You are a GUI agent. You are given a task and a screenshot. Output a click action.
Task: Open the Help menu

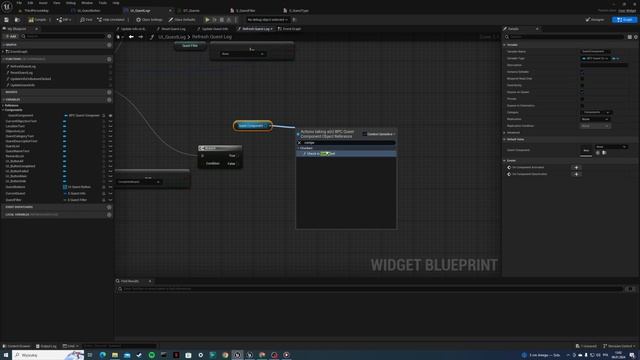[x=116, y=3]
